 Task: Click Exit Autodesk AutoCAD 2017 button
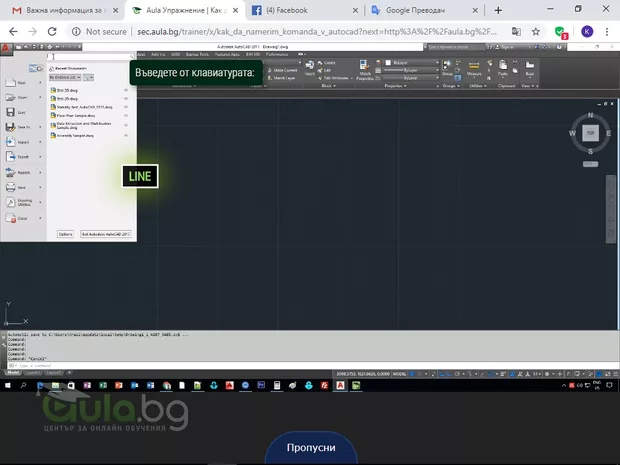[x=106, y=234]
